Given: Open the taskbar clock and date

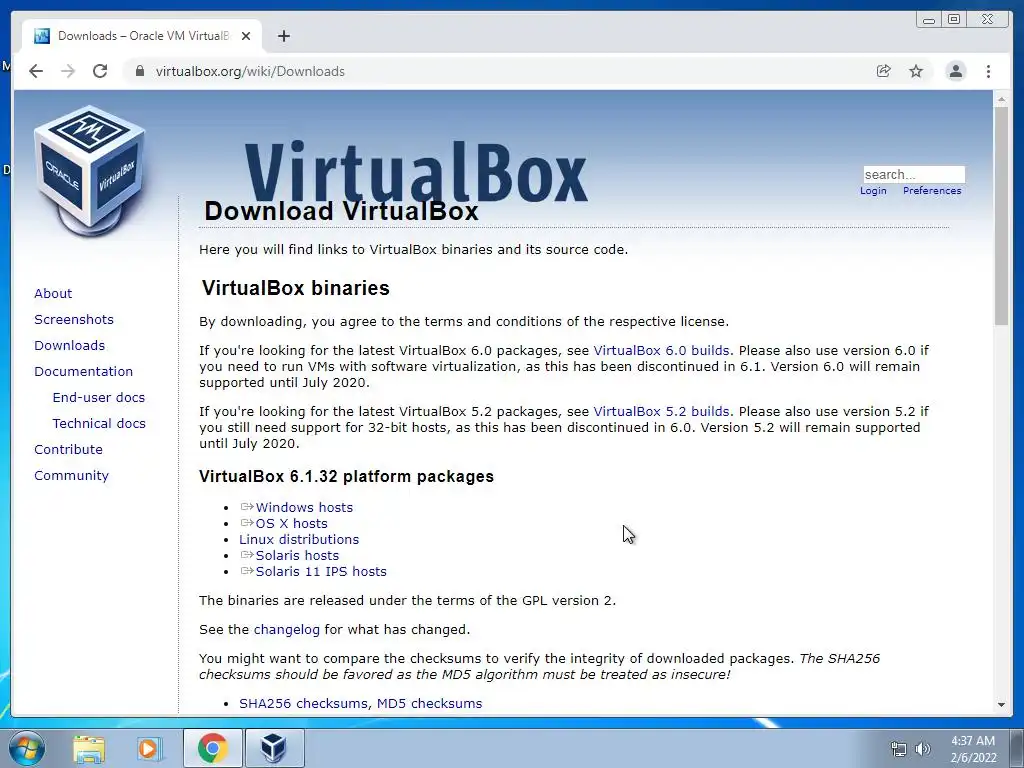Looking at the screenshot, I should (973, 749).
